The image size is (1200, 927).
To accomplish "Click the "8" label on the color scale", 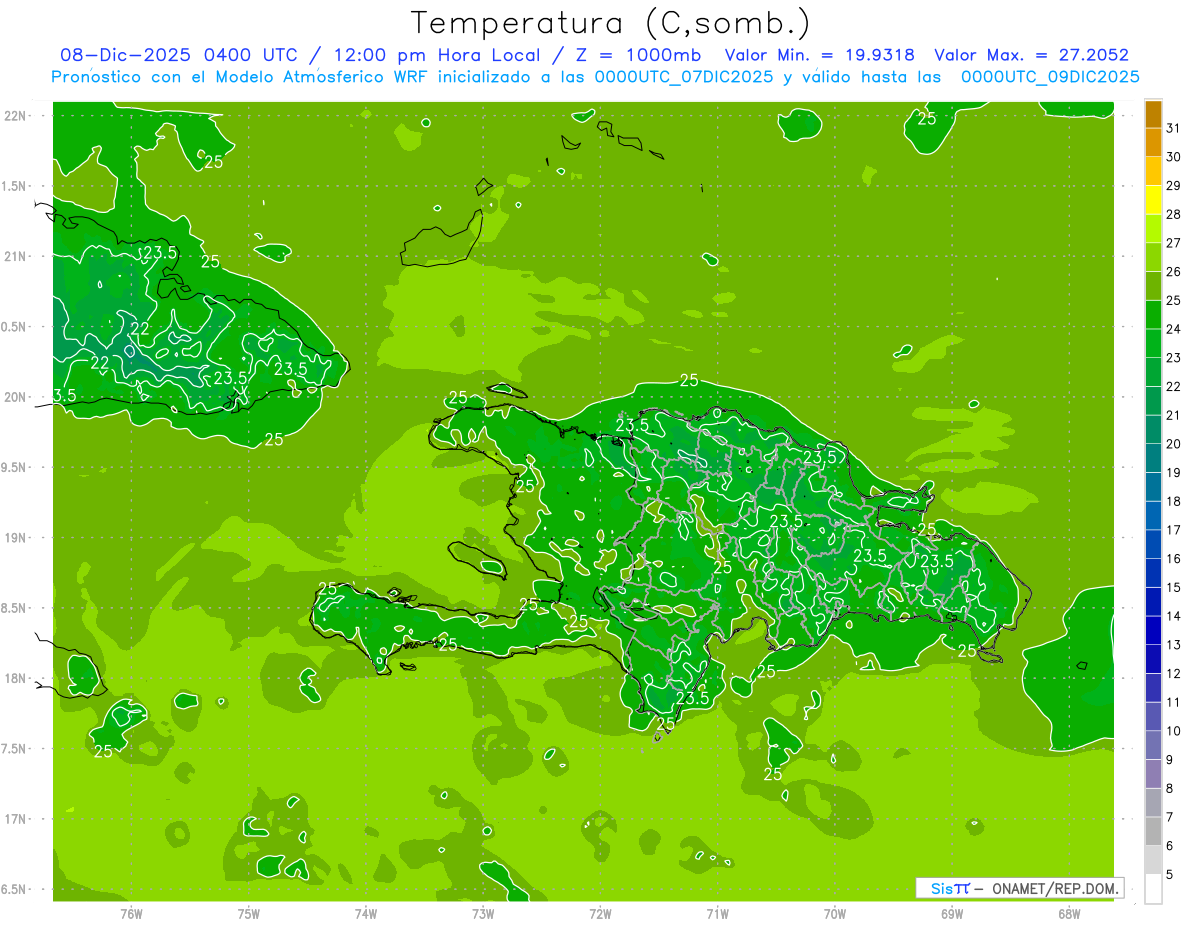I will (1170, 789).
